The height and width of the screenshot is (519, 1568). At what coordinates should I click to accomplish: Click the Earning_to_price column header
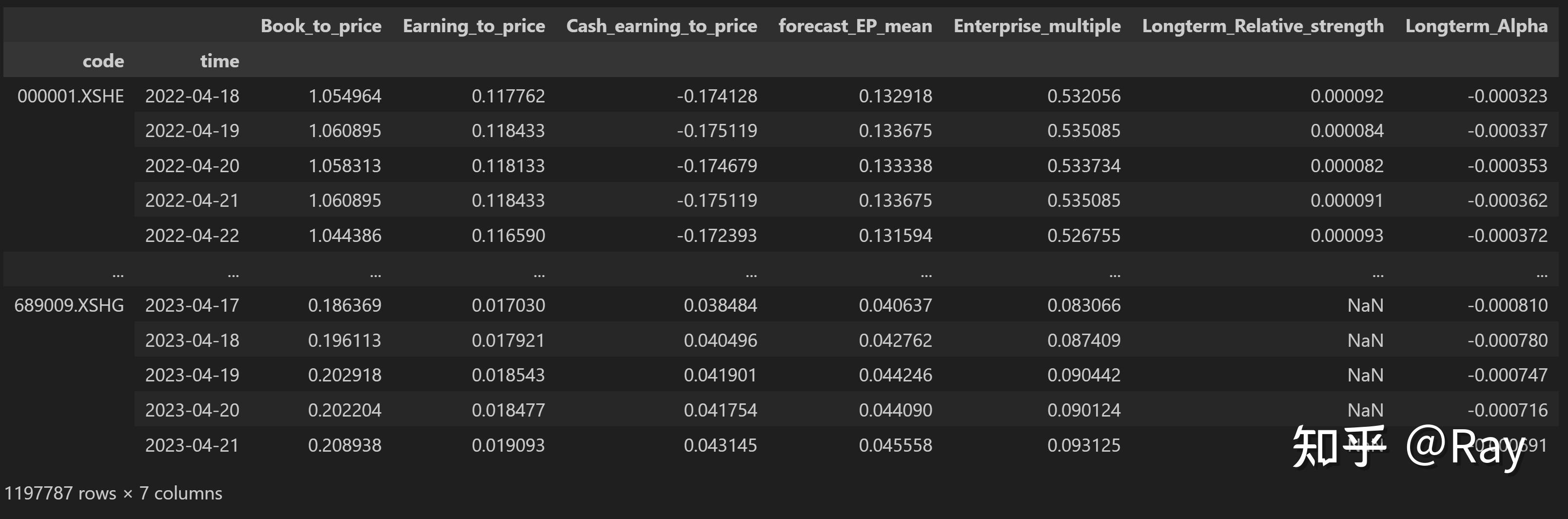click(x=473, y=25)
